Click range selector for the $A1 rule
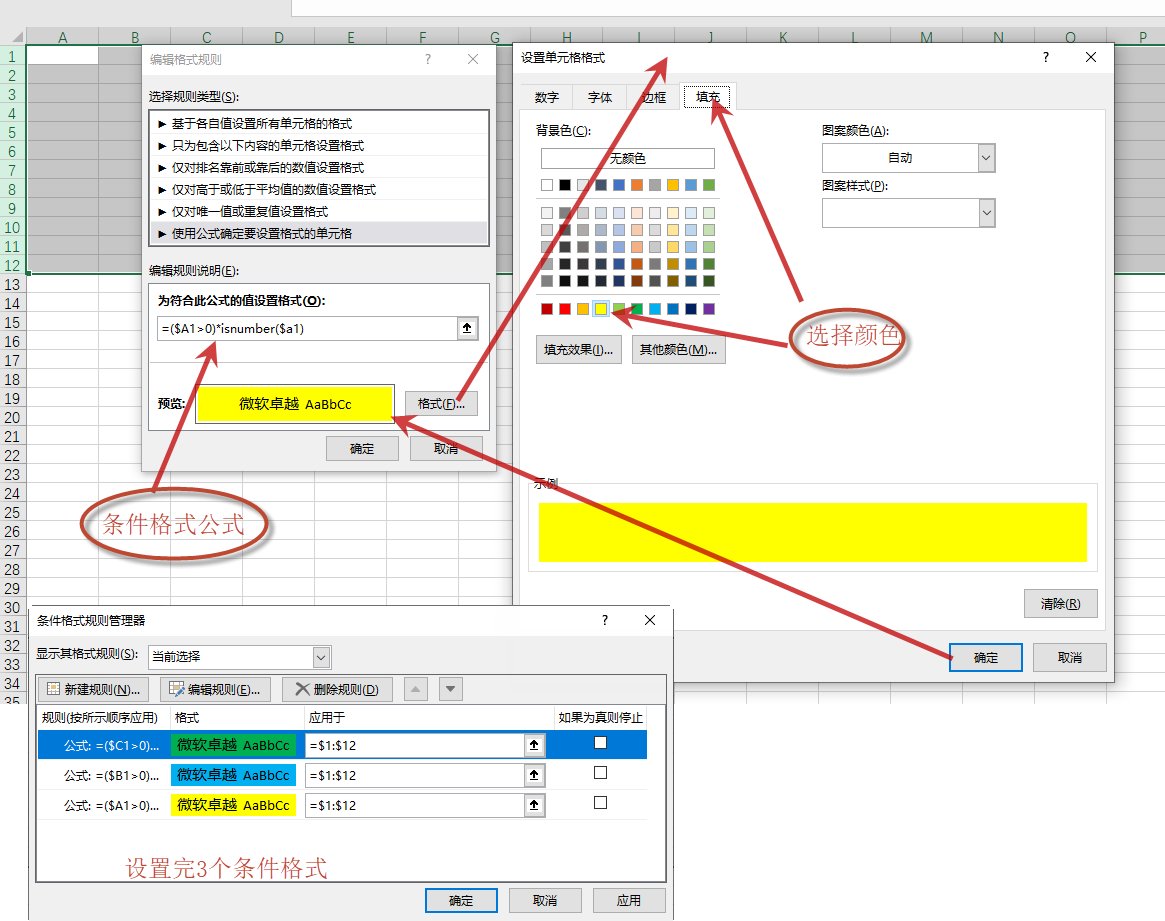 (535, 805)
